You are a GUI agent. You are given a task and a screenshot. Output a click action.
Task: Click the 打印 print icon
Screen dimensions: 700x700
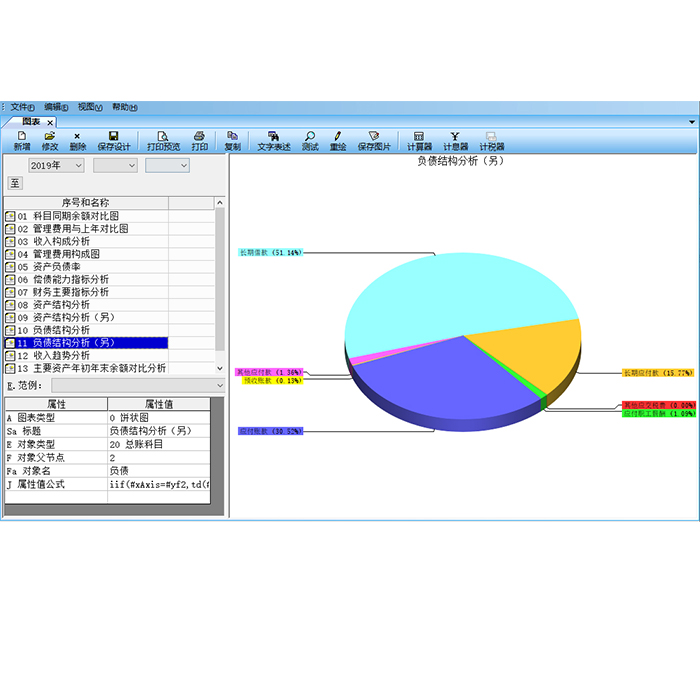[x=200, y=140]
